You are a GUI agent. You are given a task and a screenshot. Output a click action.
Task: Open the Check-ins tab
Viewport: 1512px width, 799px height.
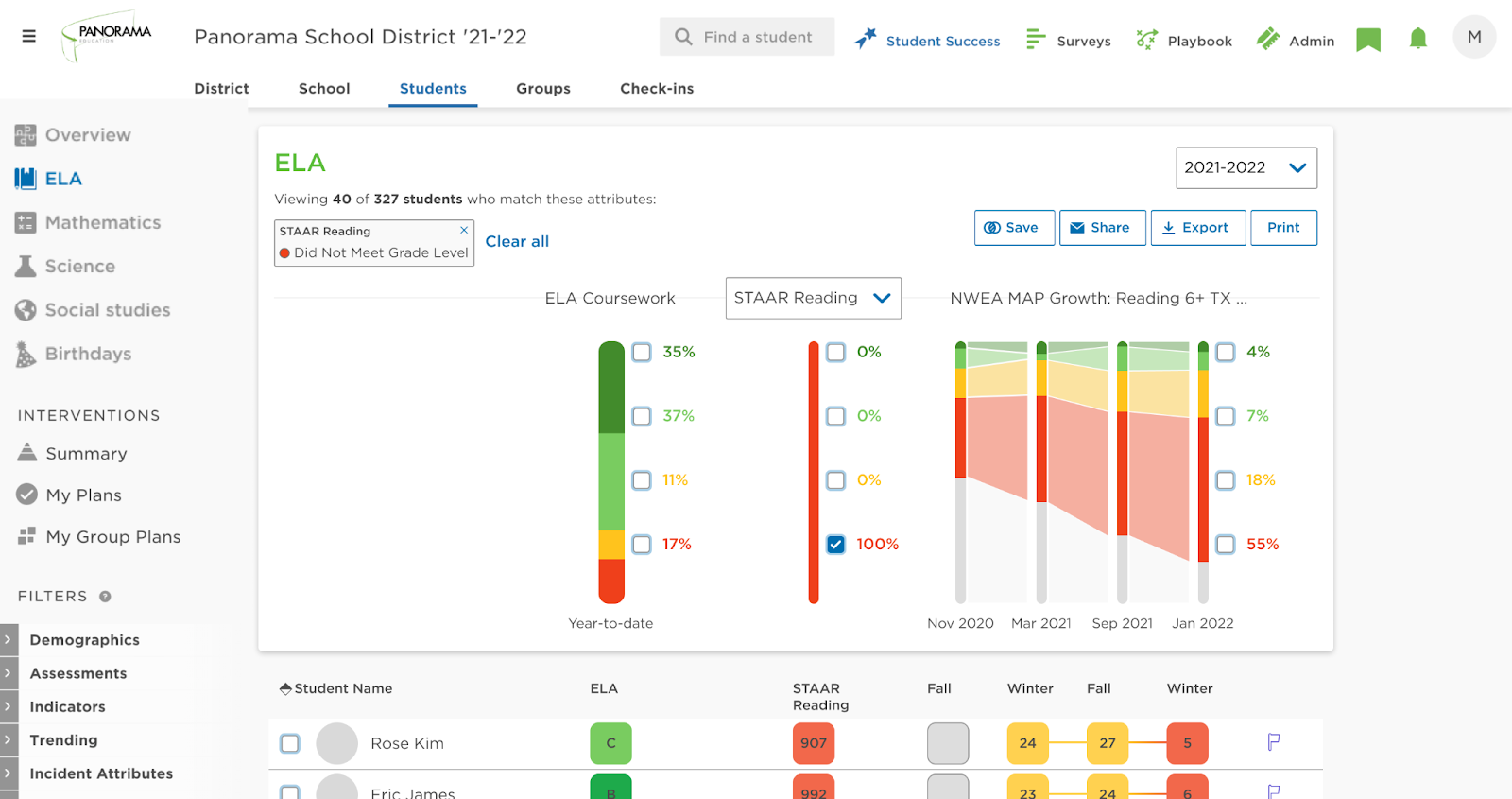click(657, 88)
